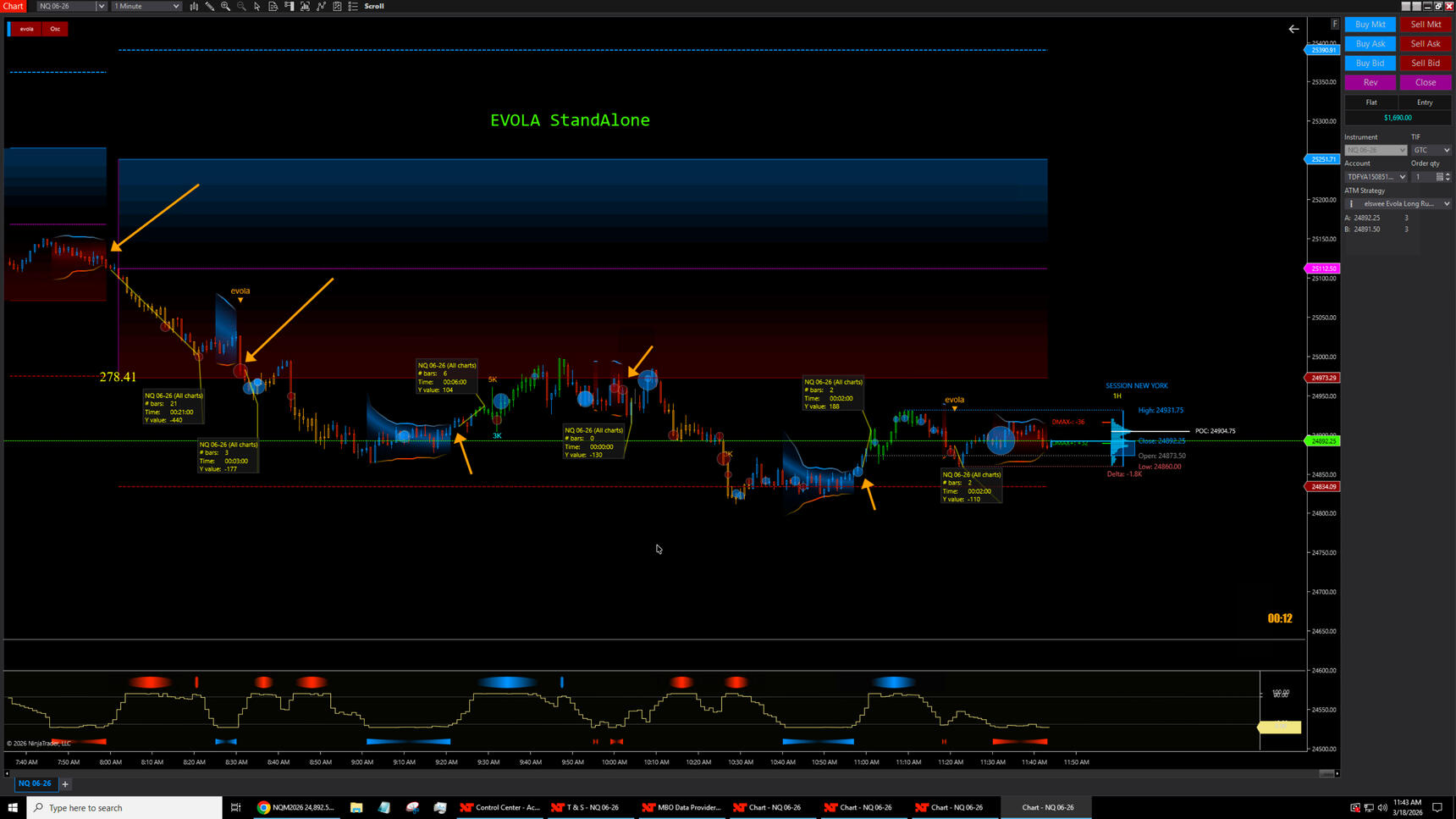Add a new chart tab with plus
The height and width of the screenshot is (819, 1456).
coord(65,783)
